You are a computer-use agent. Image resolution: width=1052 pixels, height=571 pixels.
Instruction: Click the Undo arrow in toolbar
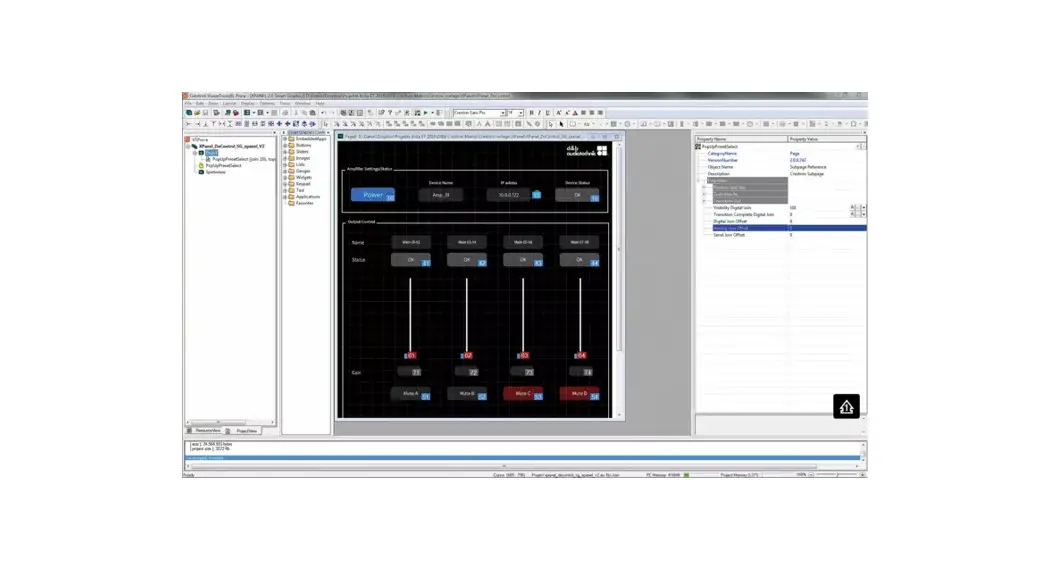(x=323, y=113)
